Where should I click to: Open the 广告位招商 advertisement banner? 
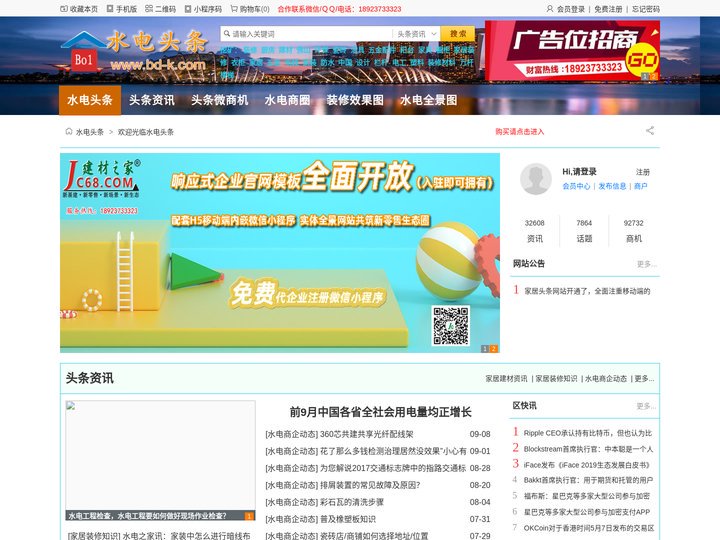click(x=572, y=51)
